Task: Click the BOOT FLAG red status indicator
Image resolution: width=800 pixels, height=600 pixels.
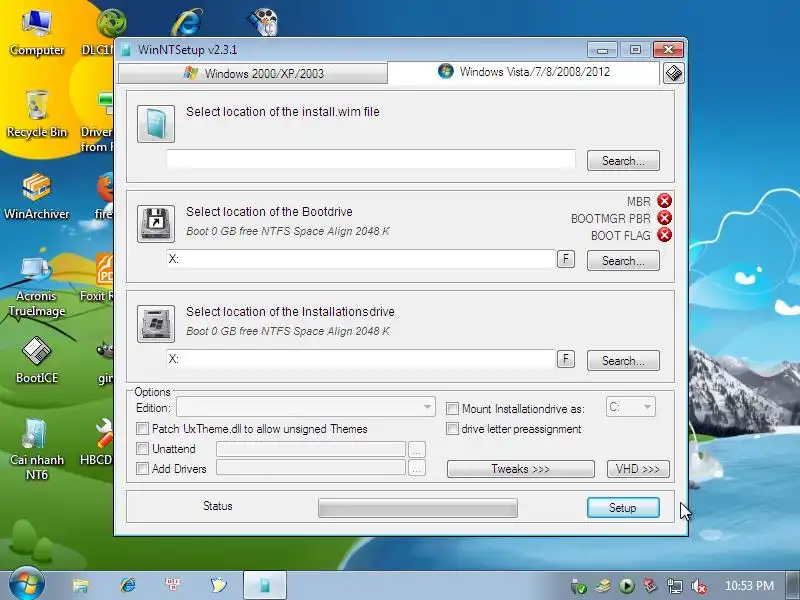Action: [x=664, y=235]
